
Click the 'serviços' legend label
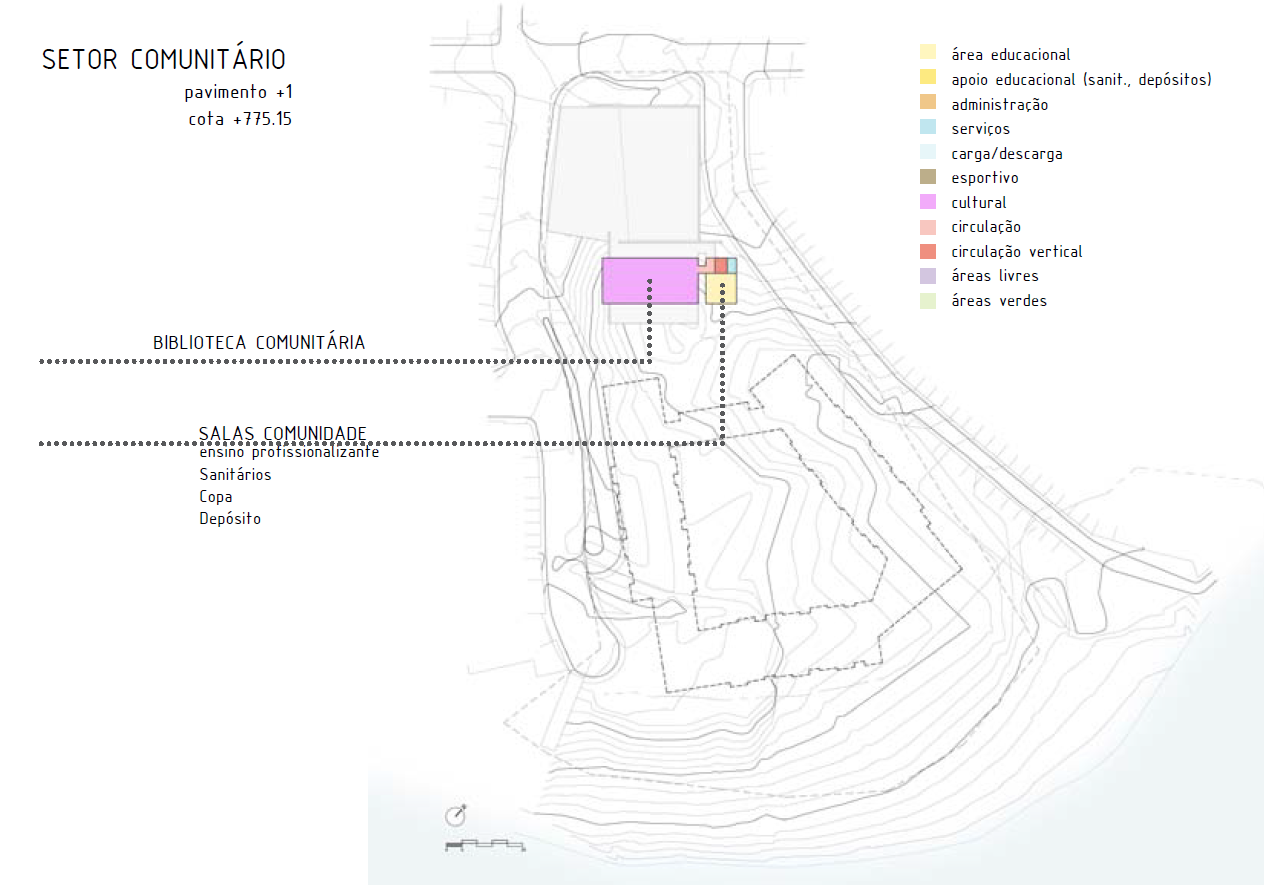coord(981,129)
